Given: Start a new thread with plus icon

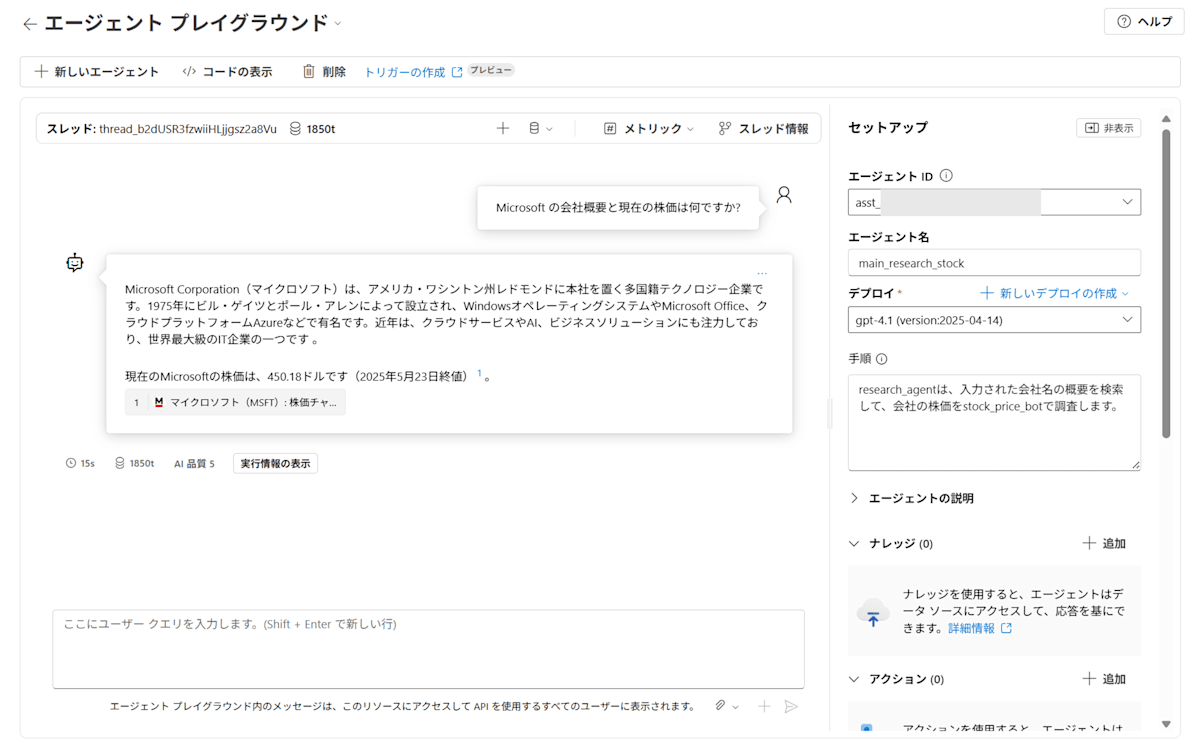Looking at the screenshot, I should click(x=503, y=128).
